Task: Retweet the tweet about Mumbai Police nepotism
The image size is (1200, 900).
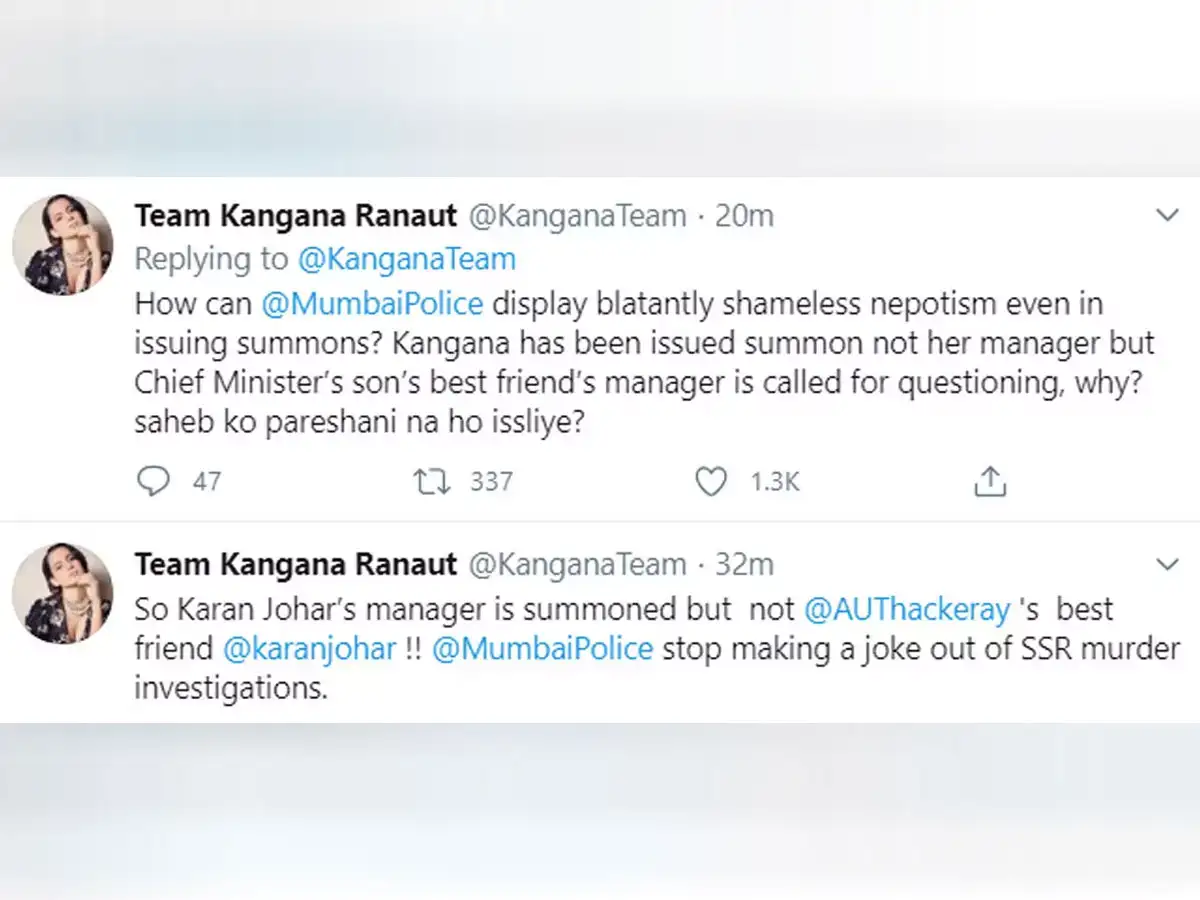Action: 432,482
